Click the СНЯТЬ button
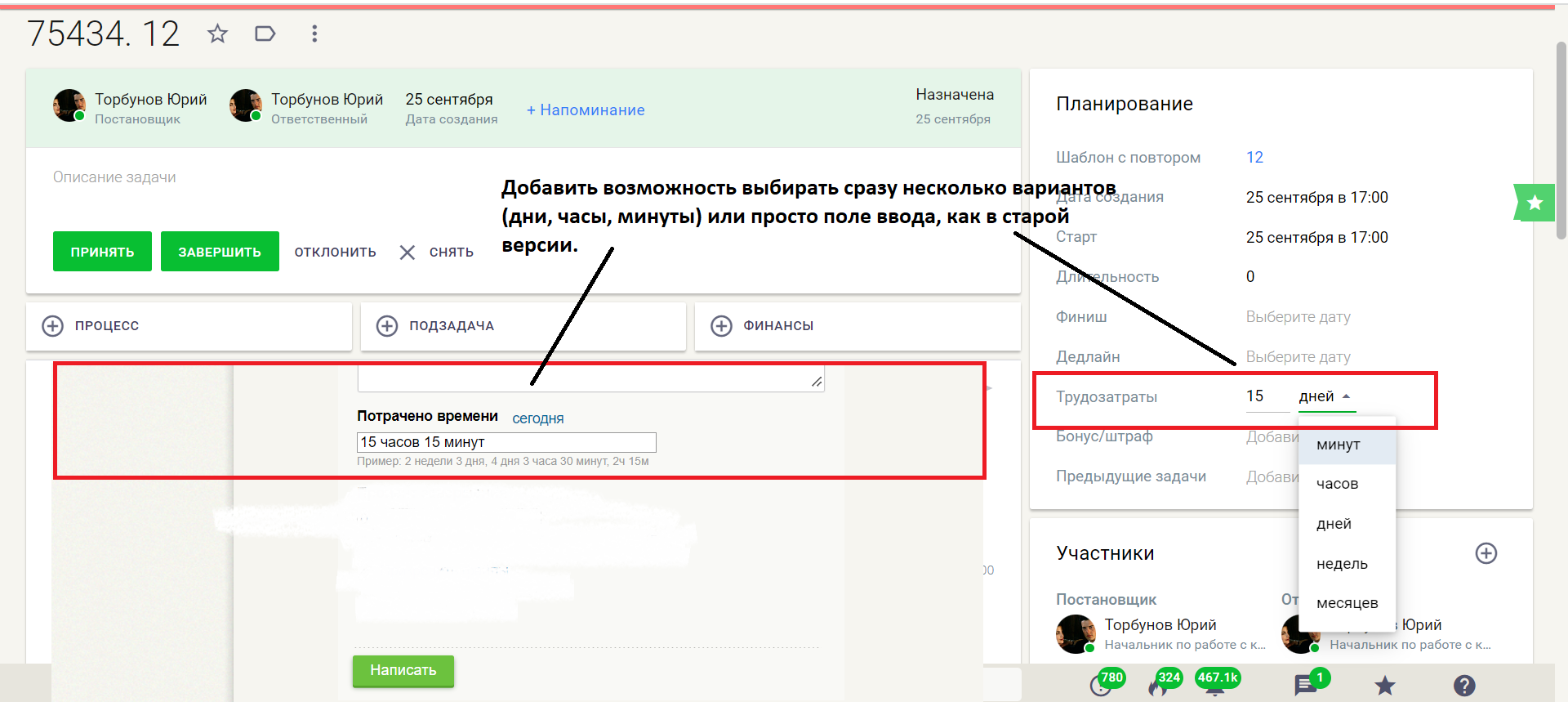1568x702 pixels. click(x=452, y=253)
